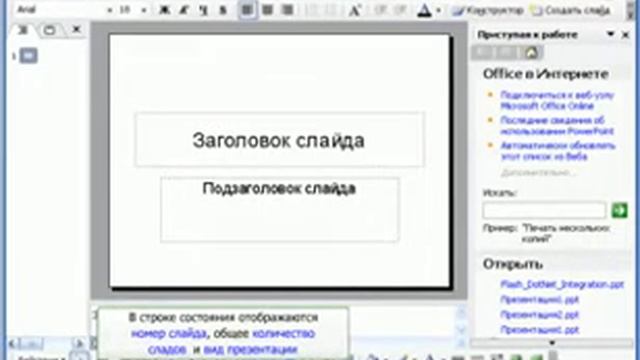The height and width of the screenshot is (360, 640).
Task: Click the Открыть section heading
Action: (513, 264)
